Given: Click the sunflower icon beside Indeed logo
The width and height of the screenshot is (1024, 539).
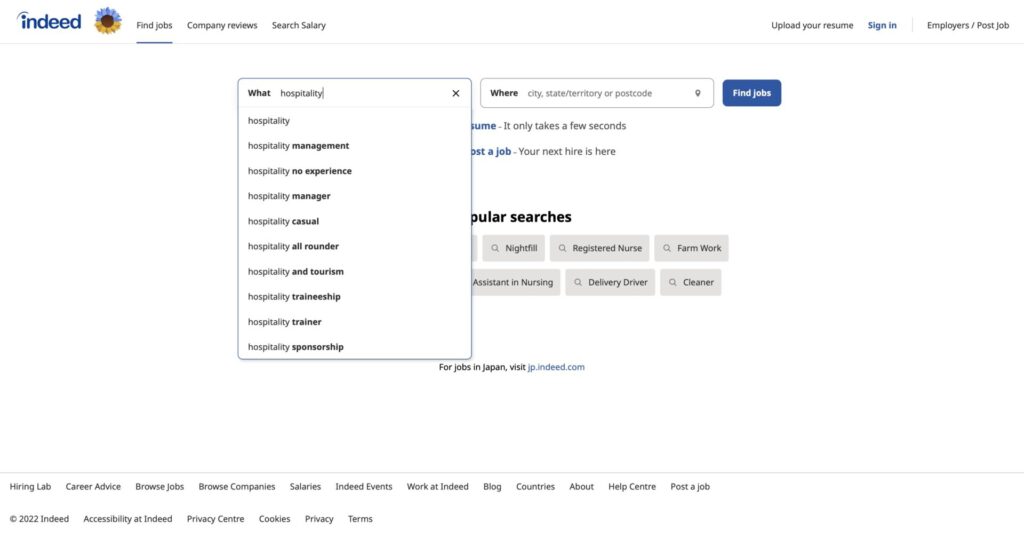Looking at the screenshot, I should [108, 21].
